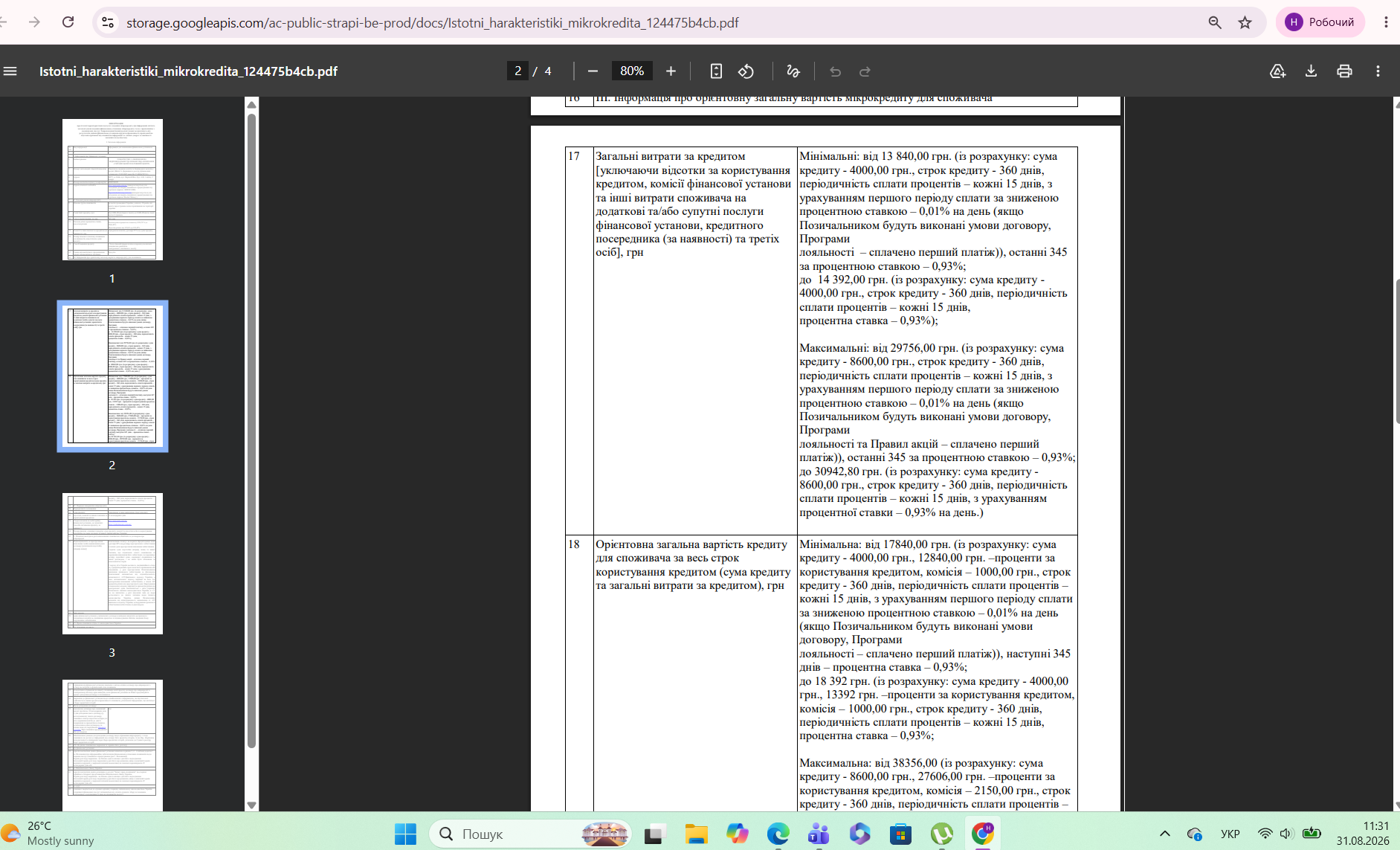The width and height of the screenshot is (1400, 850).
Task: Open page 1 thumbnail
Action: 112,190
